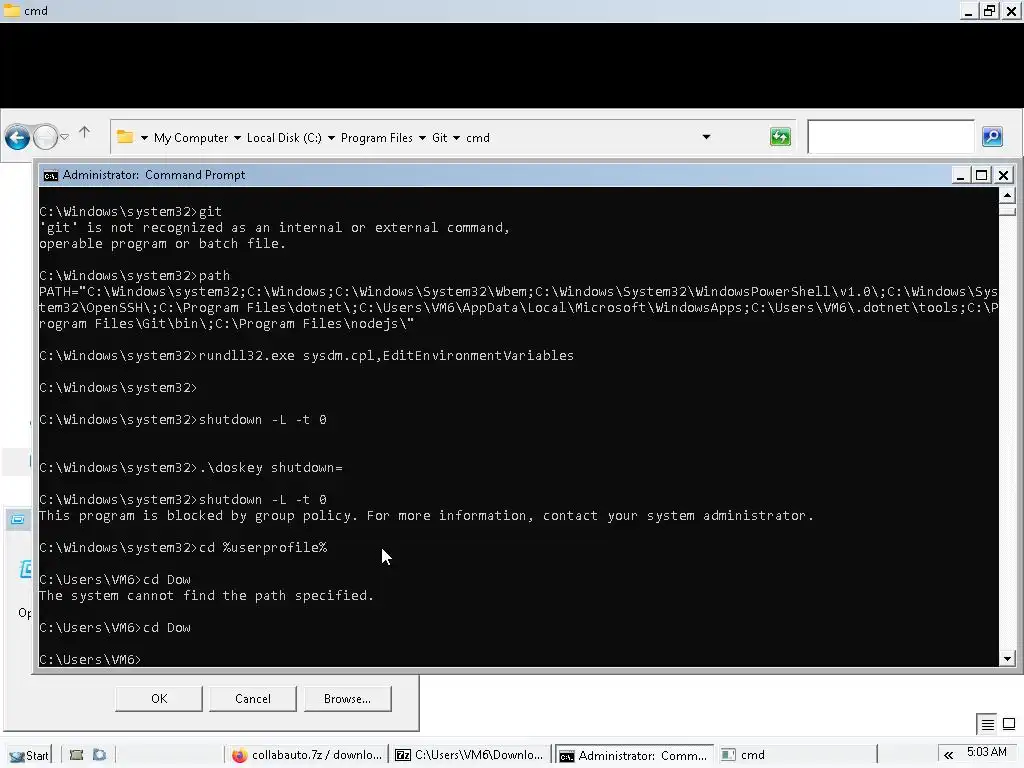
Task: Open Command Prompt system menu icon
Action: (50, 175)
